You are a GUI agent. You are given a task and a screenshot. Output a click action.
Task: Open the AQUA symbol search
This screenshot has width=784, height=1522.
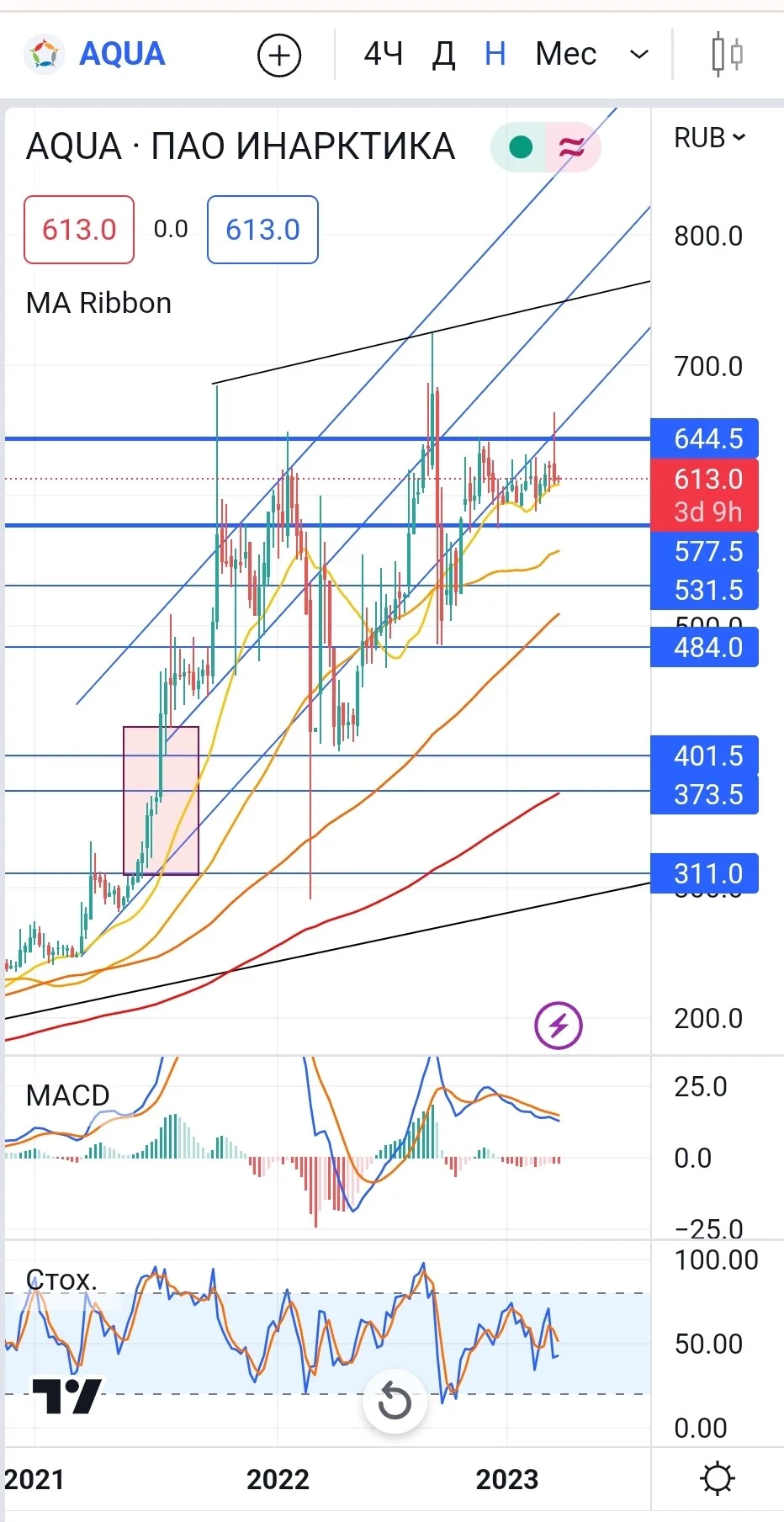pyautogui.click(x=122, y=54)
